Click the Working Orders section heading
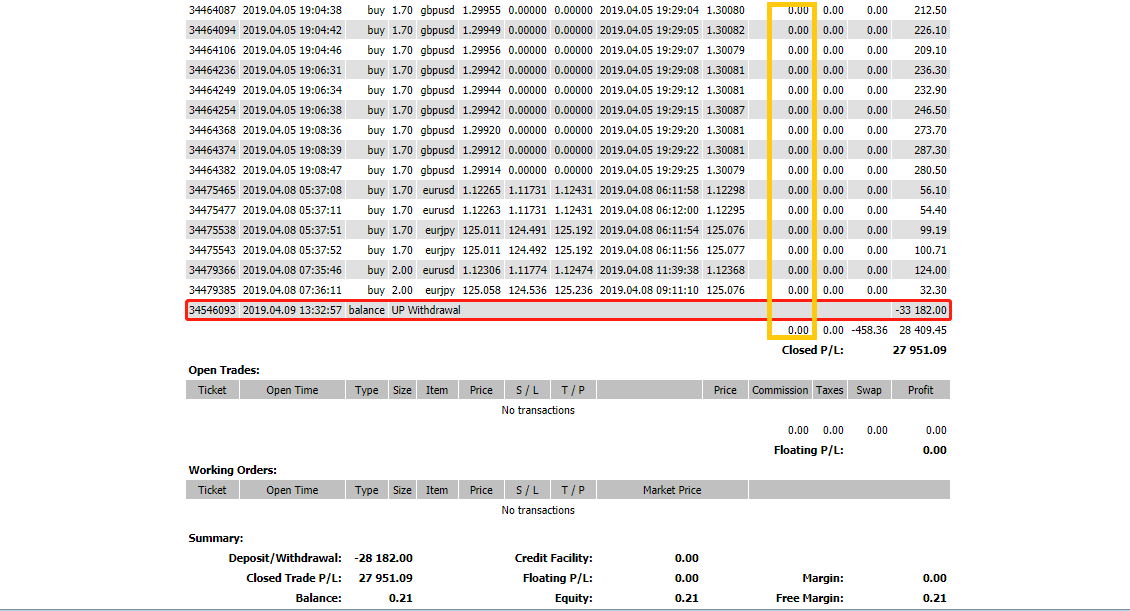Image resolution: width=1130 pixels, height=611 pixels. 232,470
